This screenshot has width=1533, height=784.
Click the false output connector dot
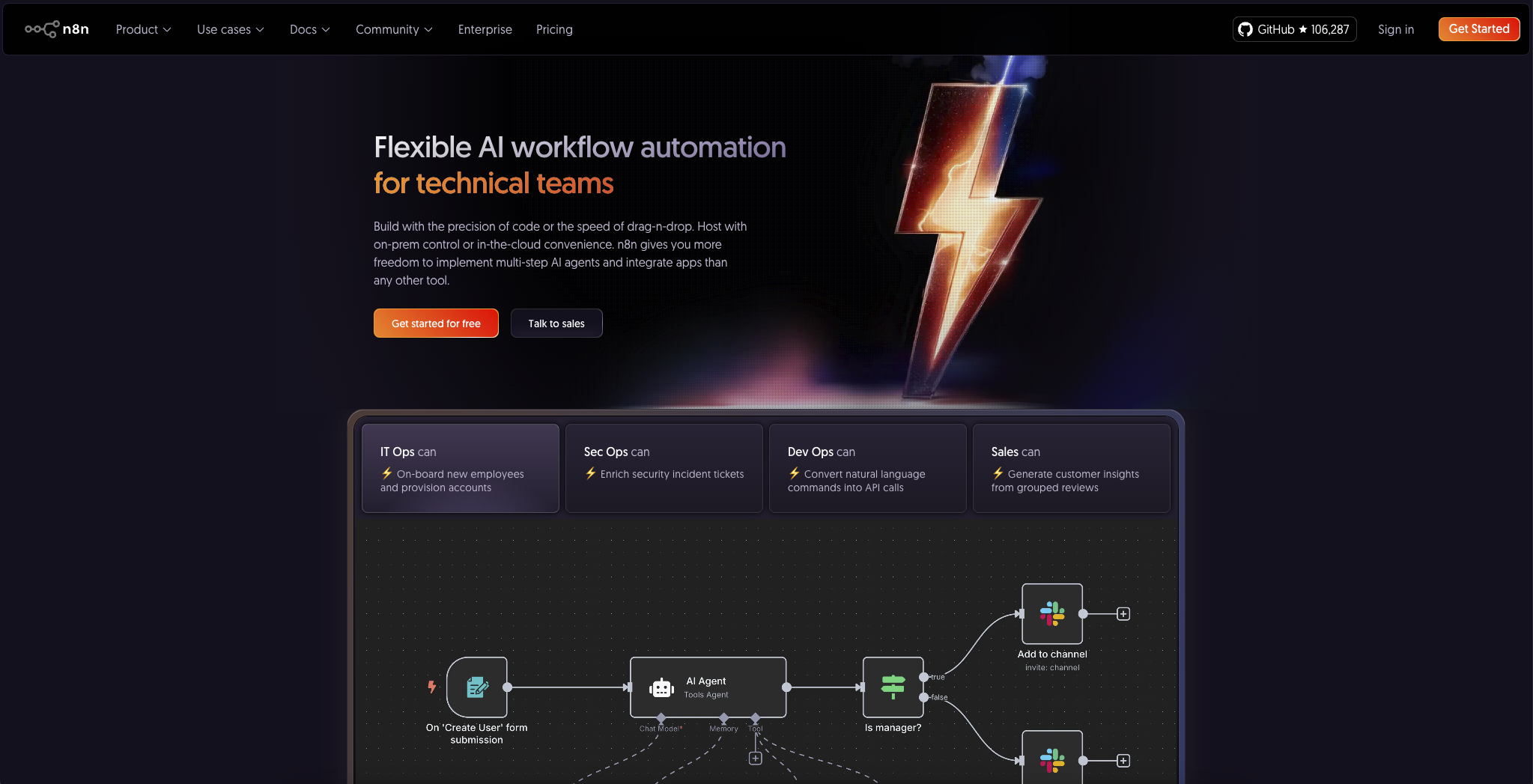pos(923,697)
